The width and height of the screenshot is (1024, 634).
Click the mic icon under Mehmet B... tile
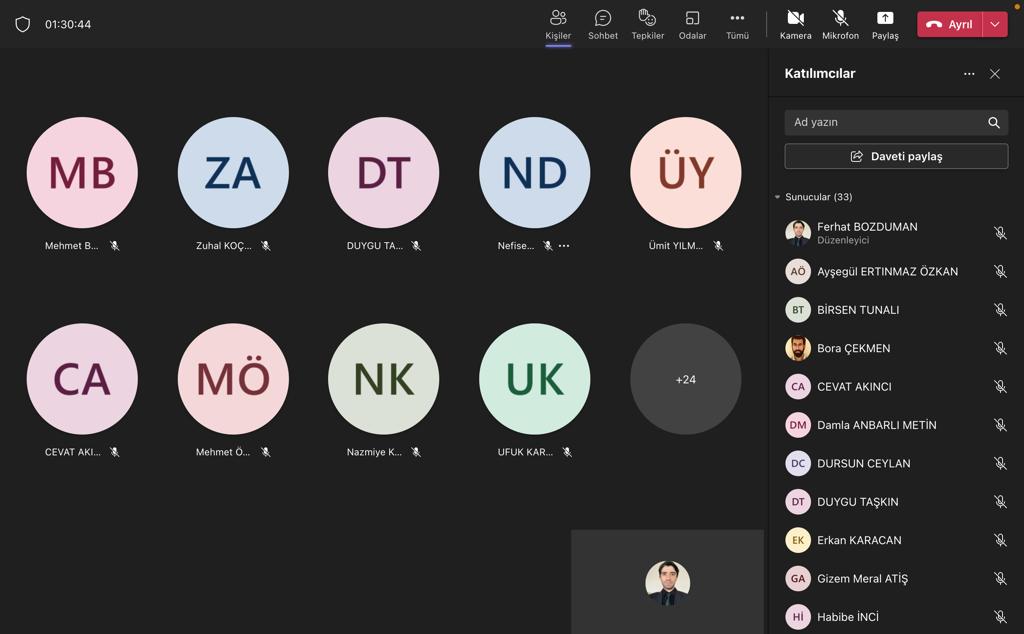(x=114, y=246)
